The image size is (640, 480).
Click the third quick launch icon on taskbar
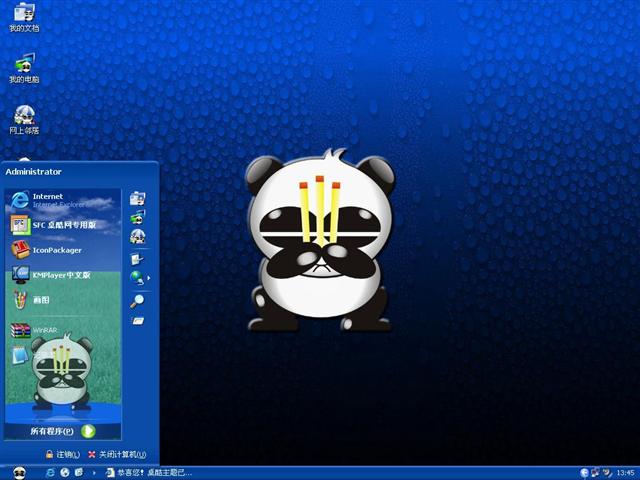[79, 473]
